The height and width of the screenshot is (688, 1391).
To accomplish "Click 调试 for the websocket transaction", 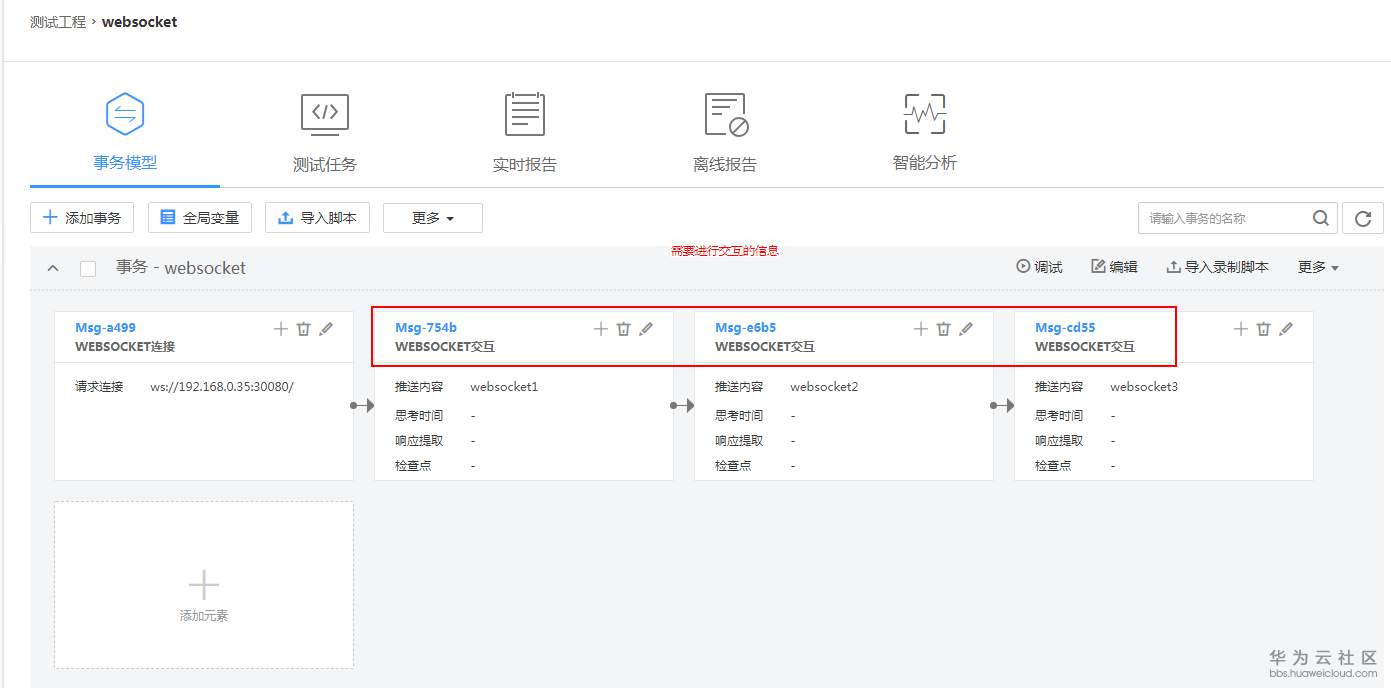I will [1039, 267].
